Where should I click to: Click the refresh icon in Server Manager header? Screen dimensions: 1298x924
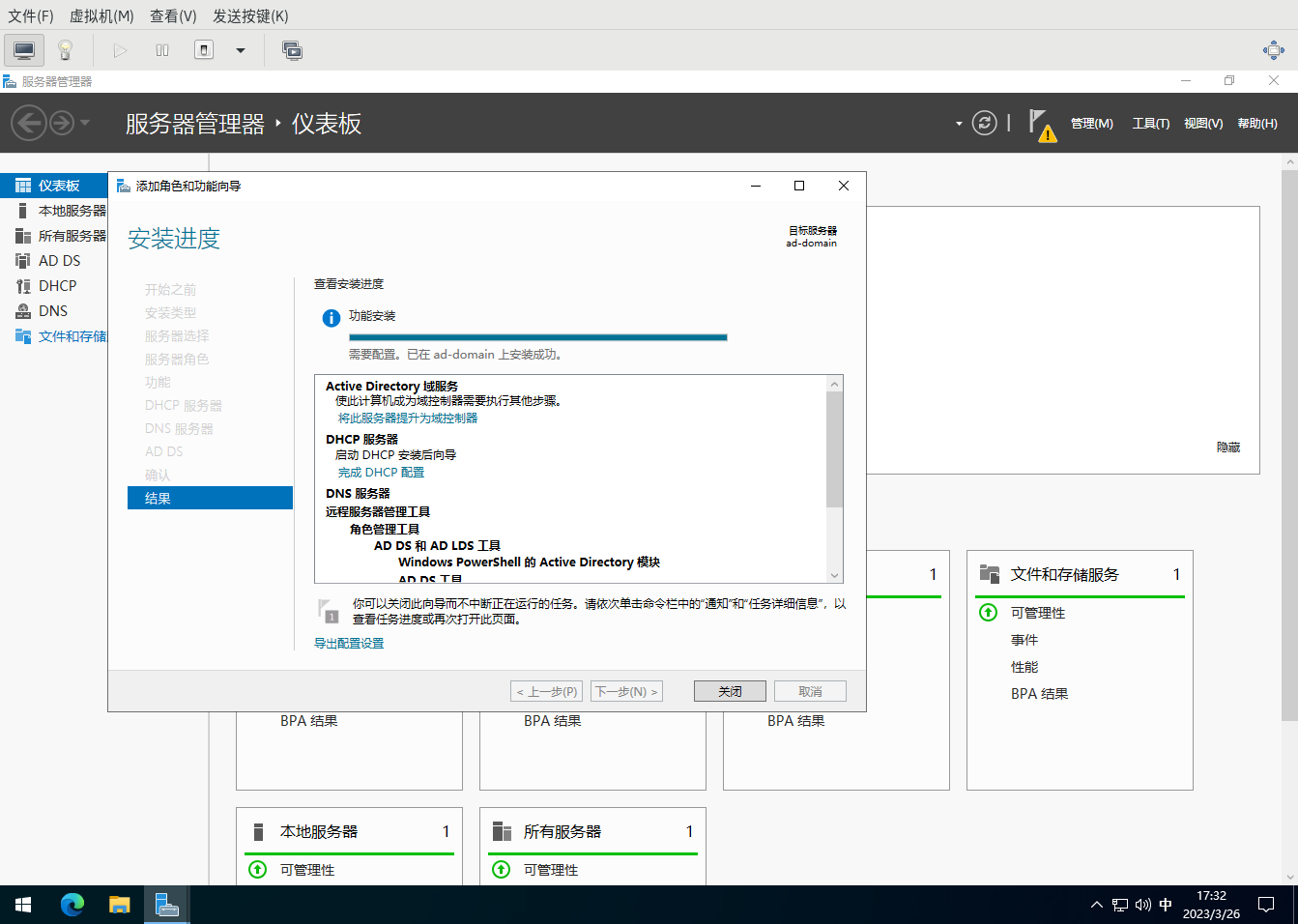(x=984, y=123)
